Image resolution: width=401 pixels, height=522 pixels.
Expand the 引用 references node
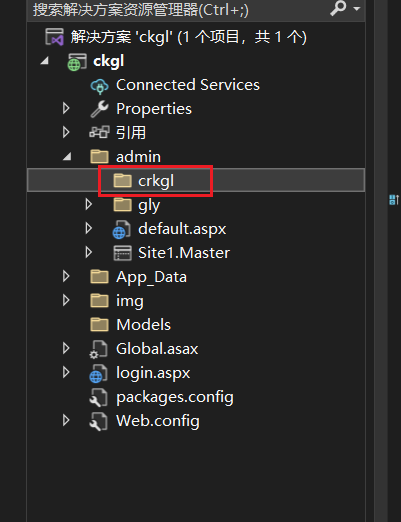pos(66,132)
